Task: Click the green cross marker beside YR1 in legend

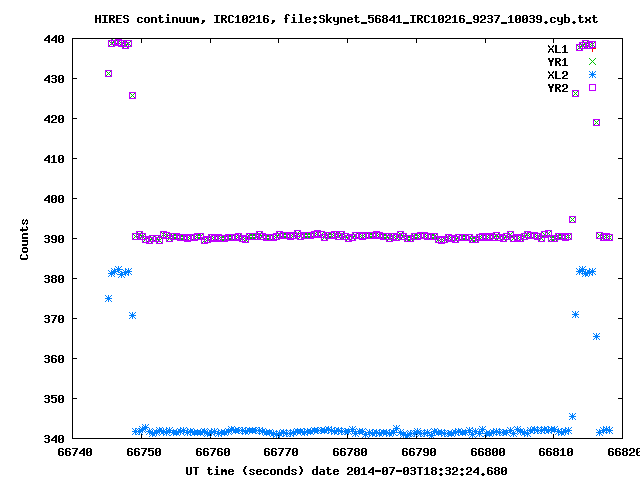Action: pyautogui.click(x=592, y=62)
